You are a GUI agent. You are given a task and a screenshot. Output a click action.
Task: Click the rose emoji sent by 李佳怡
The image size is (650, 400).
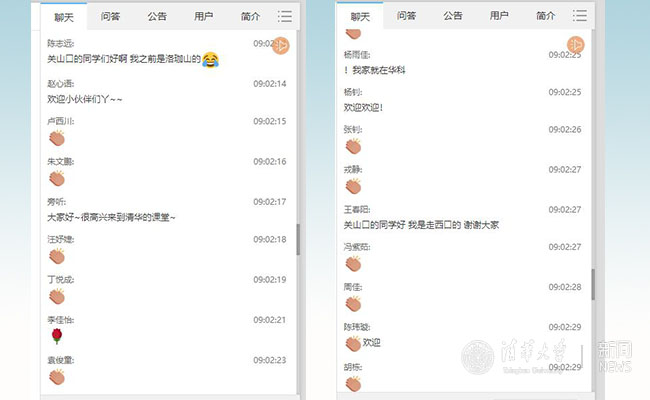[x=56, y=335]
